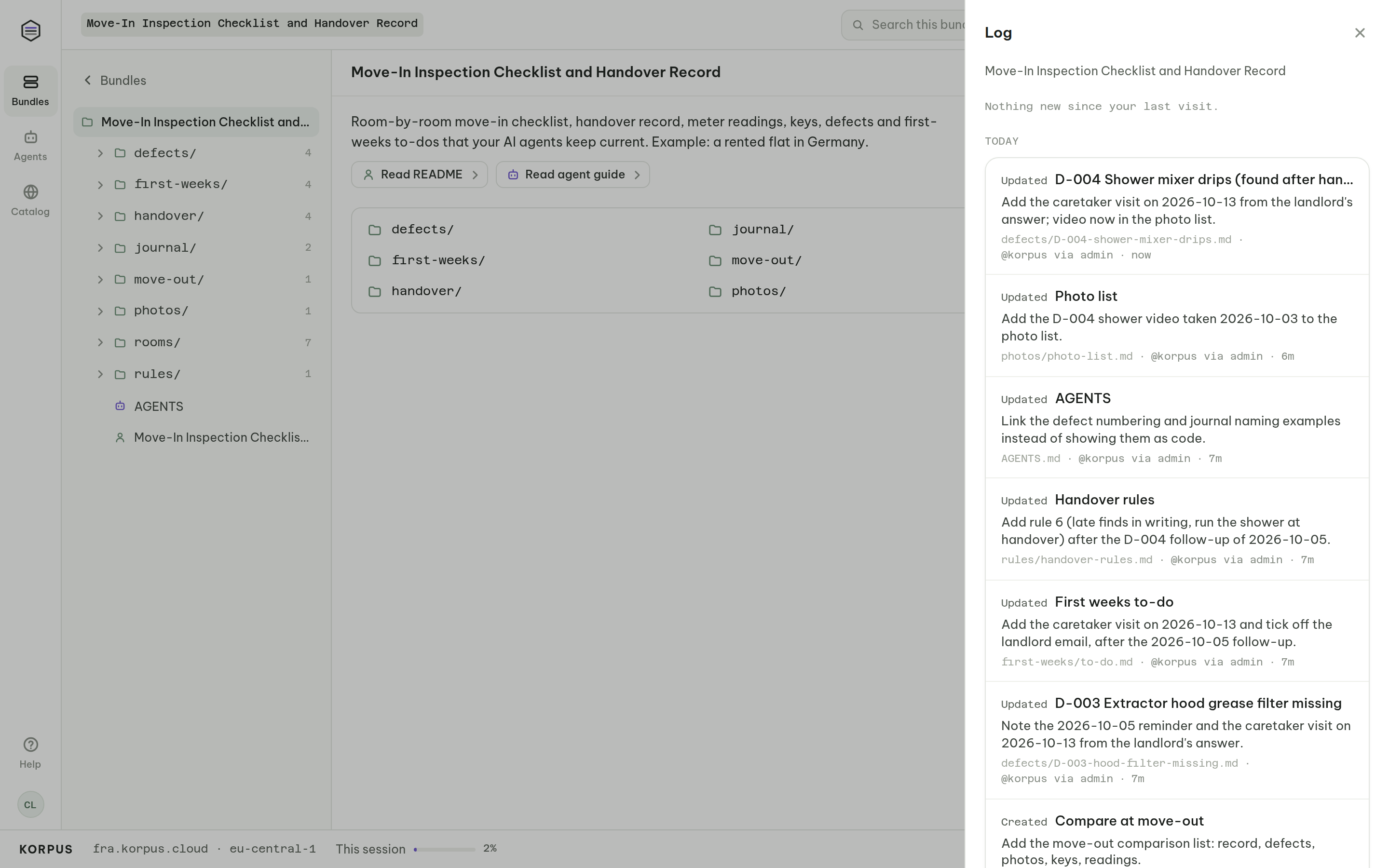Click the back chevron beside Bundles

[88, 81]
